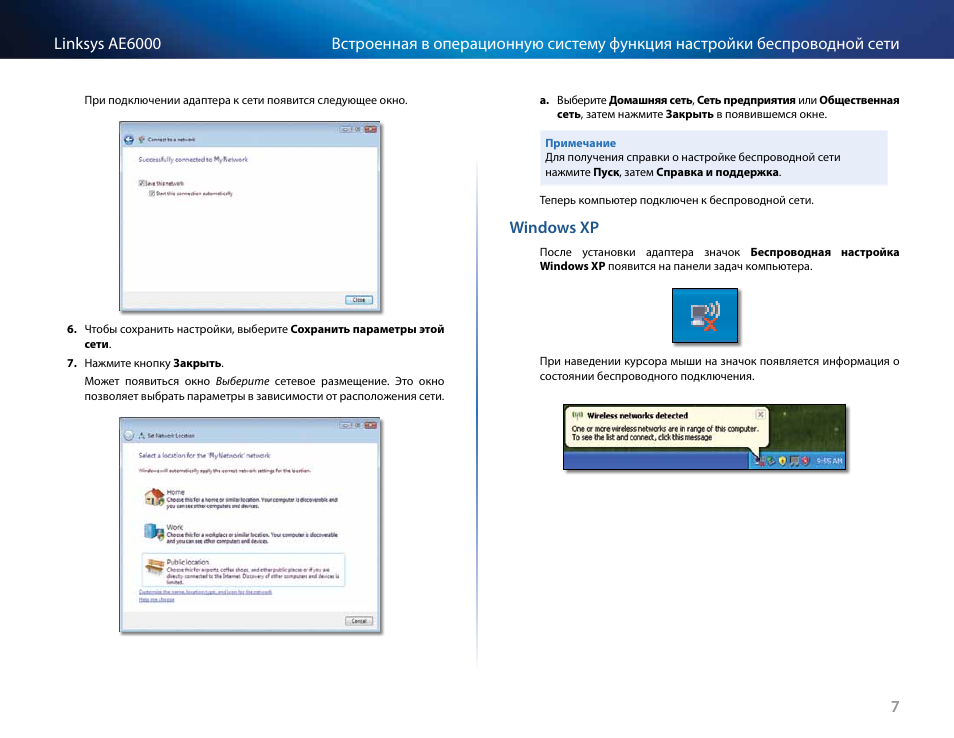
Task: Choose Work network location text
Action: 252,534
